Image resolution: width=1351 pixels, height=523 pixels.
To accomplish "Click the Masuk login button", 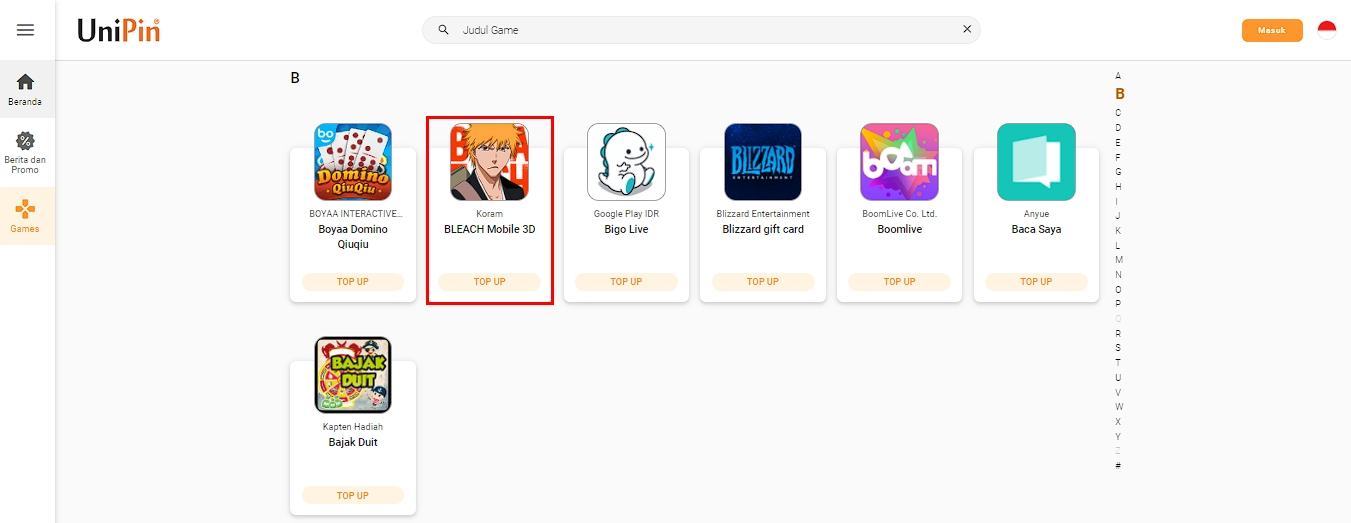I will click(x=1272, y=30).
